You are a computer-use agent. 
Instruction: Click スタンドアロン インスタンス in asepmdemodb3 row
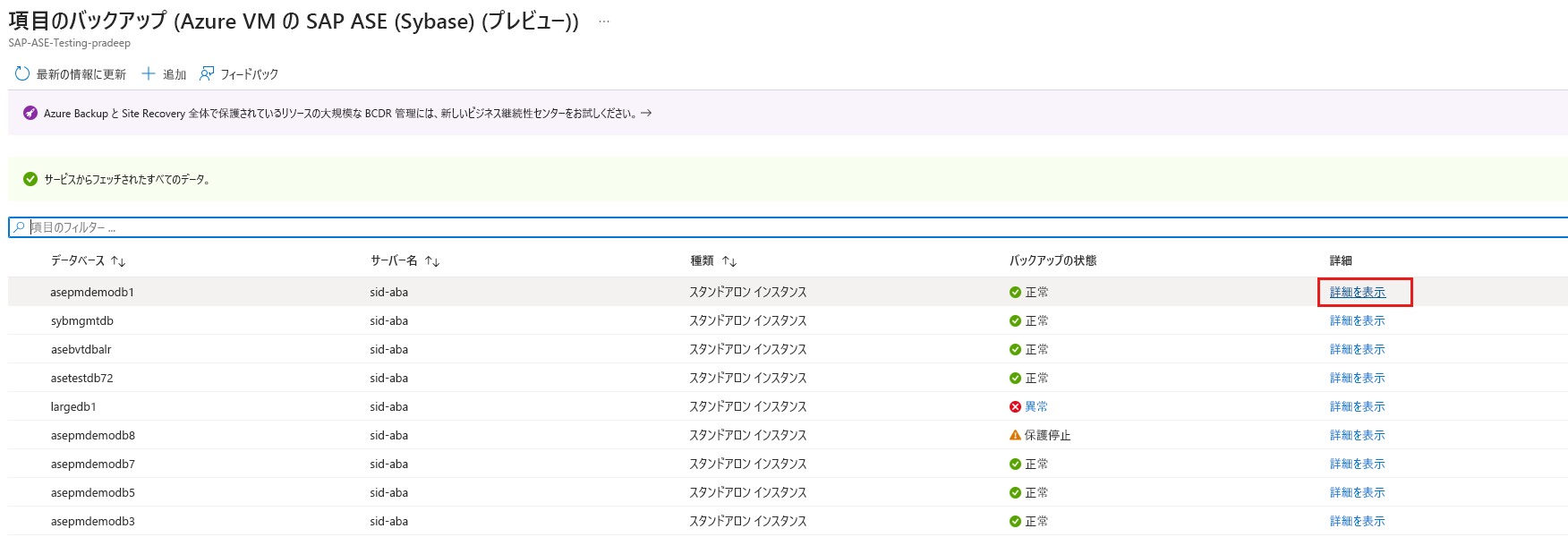pyautogui.click(x=748, y=521)
